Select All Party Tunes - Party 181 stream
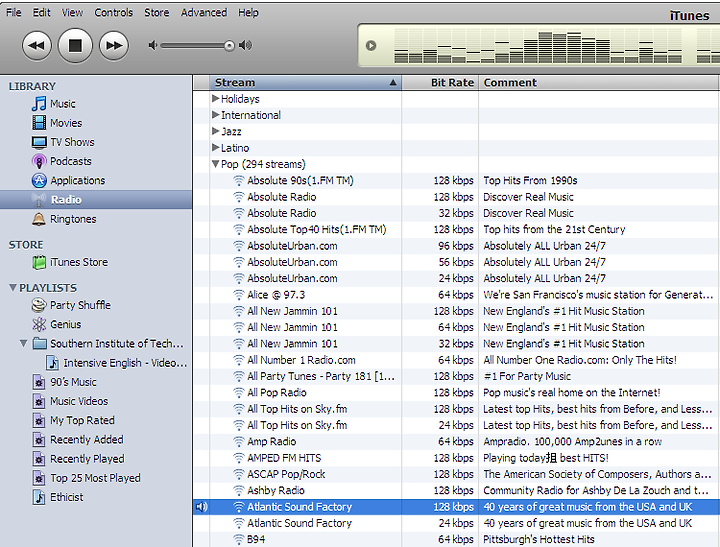The height and width of the screenshot is (547, 720). coord(456,376)
